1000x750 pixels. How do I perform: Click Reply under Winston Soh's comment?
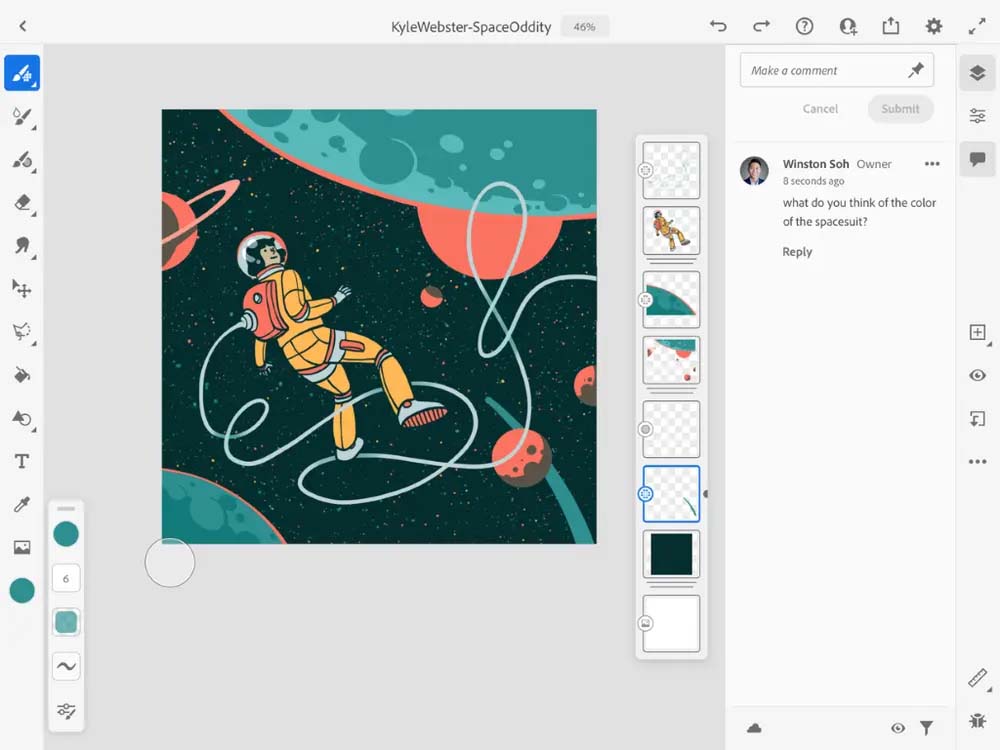pos(797,252)
